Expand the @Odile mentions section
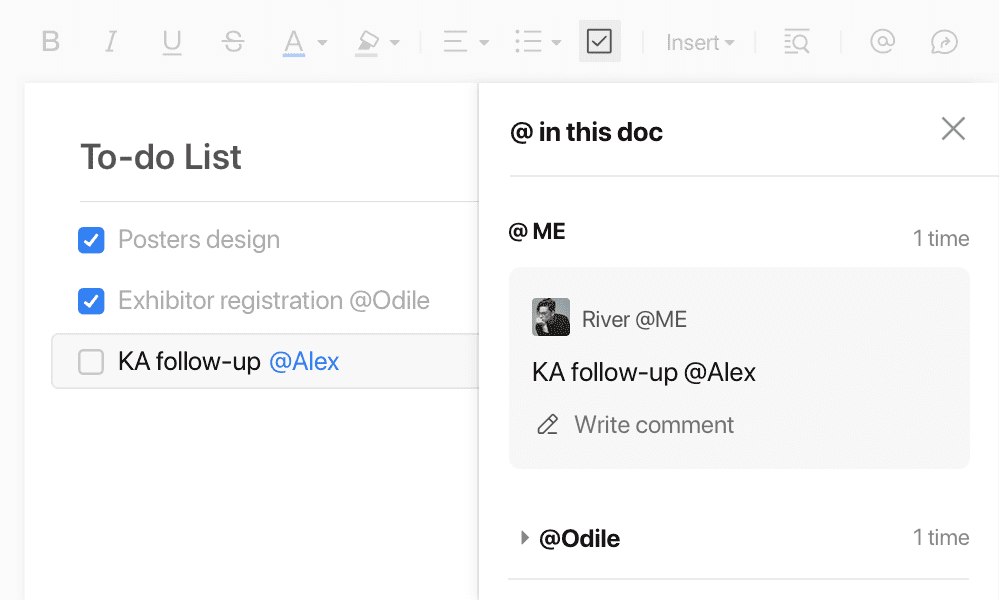999x600 pixels. click(x=524, y=538)
